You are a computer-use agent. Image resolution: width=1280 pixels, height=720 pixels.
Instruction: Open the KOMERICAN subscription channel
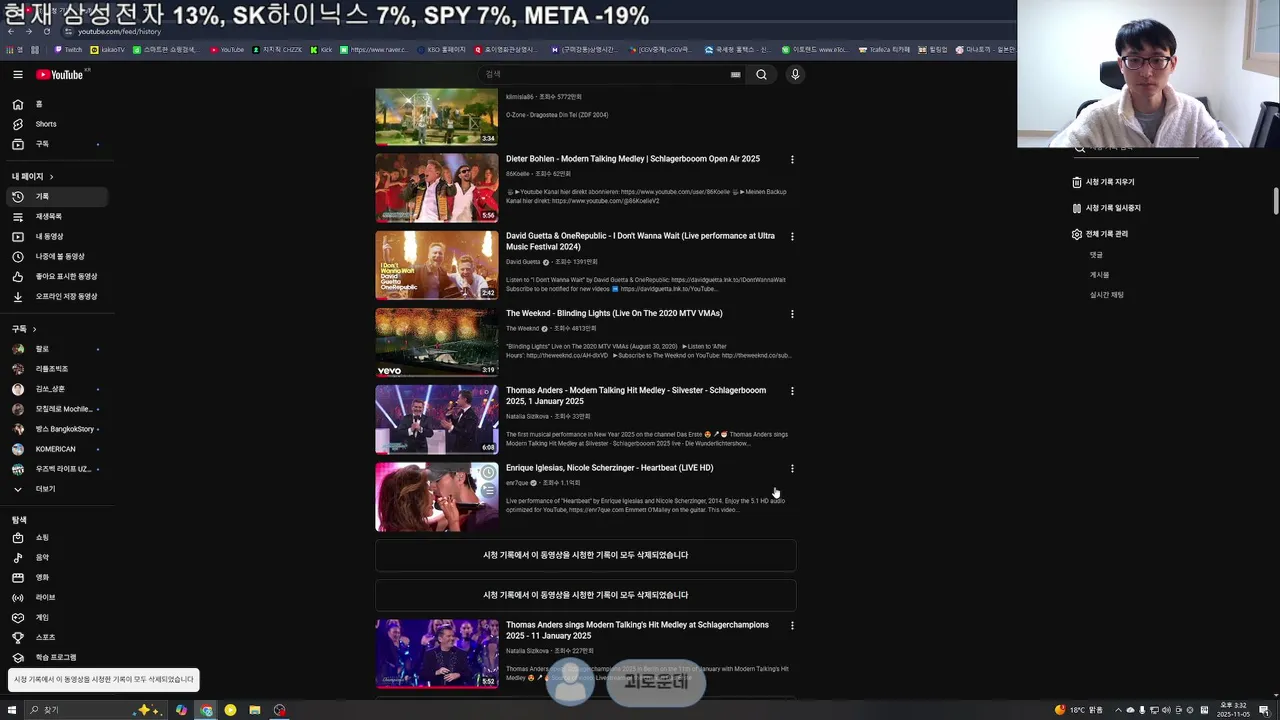pyautogui.click(x=55, y=449)
